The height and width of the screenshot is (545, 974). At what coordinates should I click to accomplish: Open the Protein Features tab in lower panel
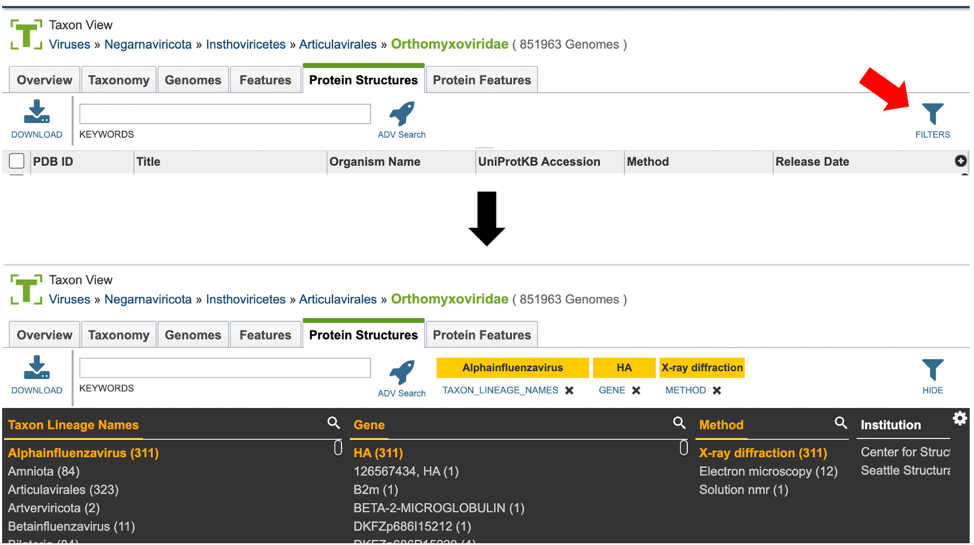pos(481,335)
